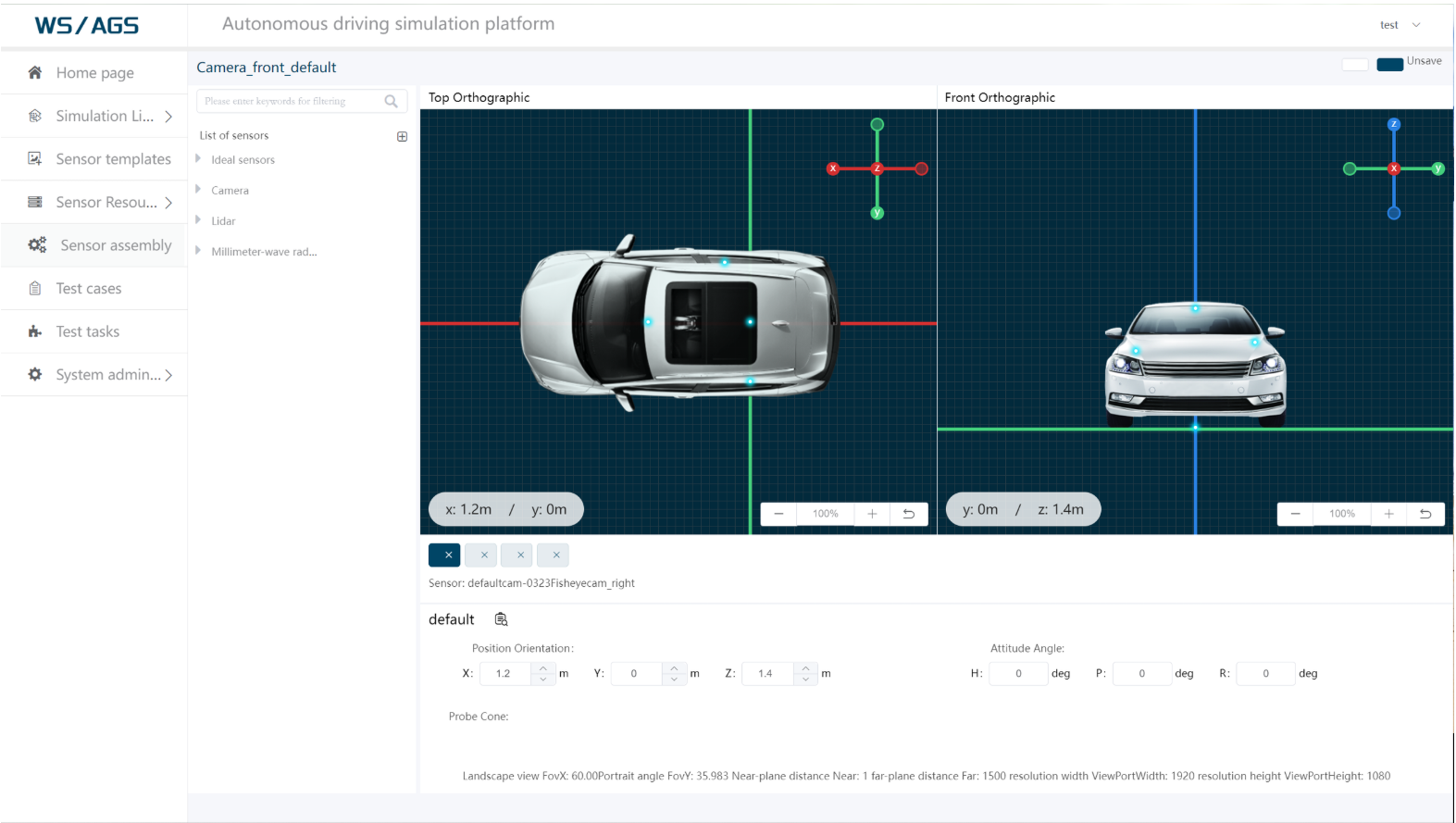The width and height of the screenshot is (1456, 823).
Task: Open the Home page menu item
Action: [94, 72]
